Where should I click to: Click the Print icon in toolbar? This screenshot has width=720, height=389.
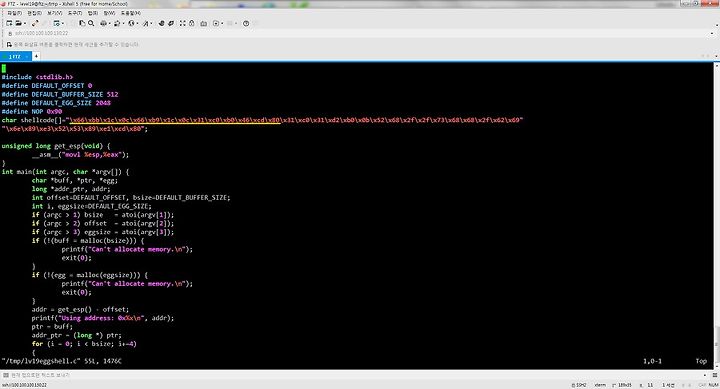coord(103,23)
